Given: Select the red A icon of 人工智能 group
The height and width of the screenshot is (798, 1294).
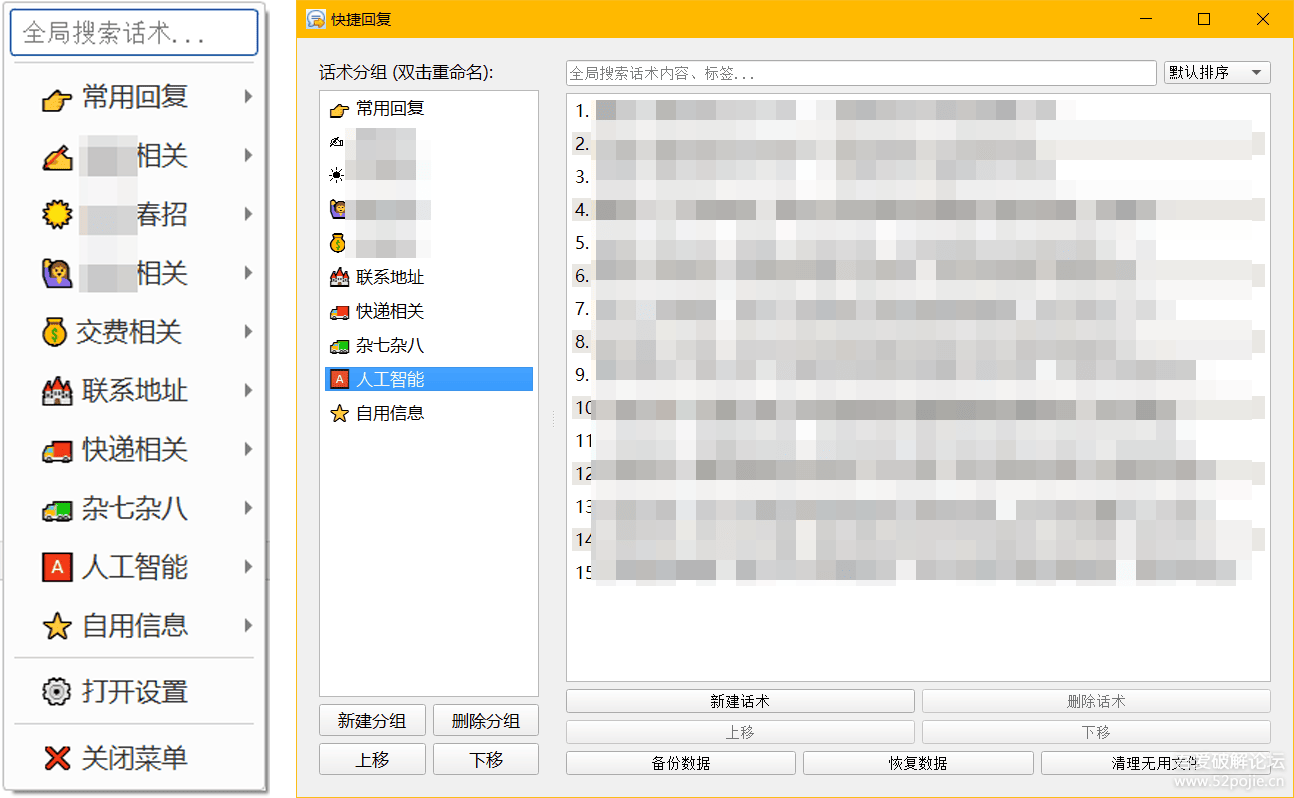Looking at the screenshot, I should click(340, 378).
